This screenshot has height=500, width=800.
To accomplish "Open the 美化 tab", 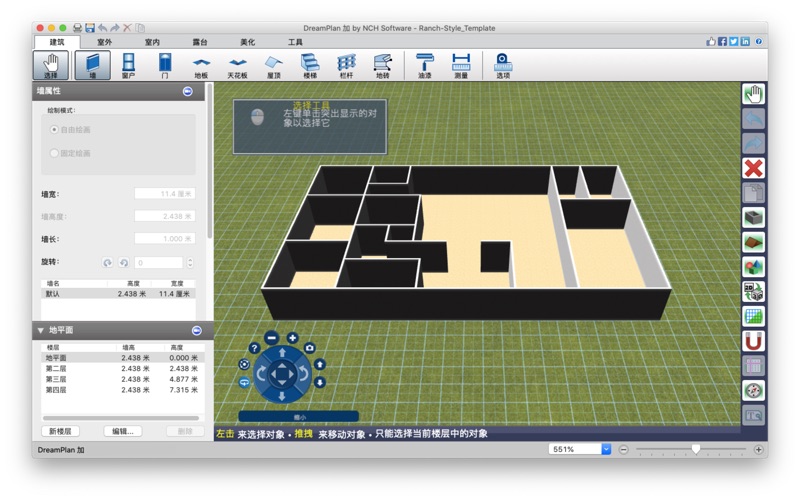I will (x=247, y=42).
